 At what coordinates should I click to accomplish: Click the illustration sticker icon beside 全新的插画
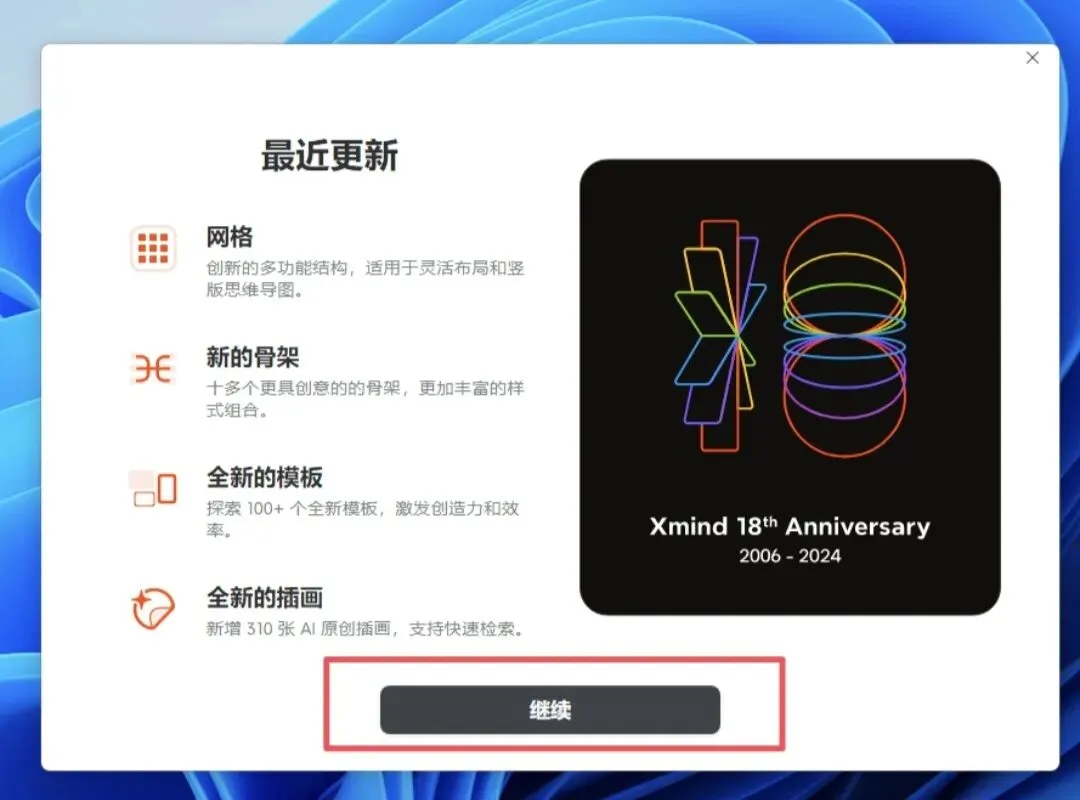point(153,609)
